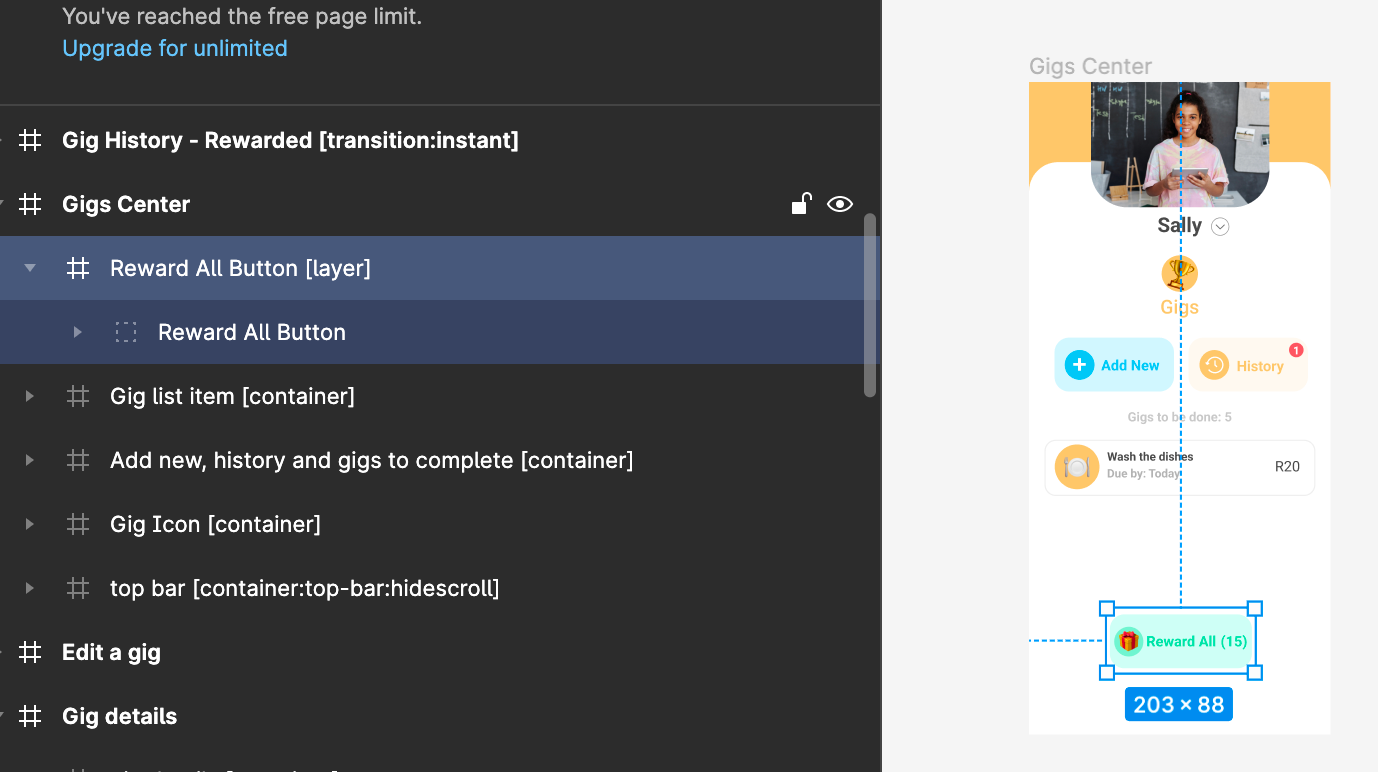Select Gig History - Rewarded layer name

[x=290, y=140]
